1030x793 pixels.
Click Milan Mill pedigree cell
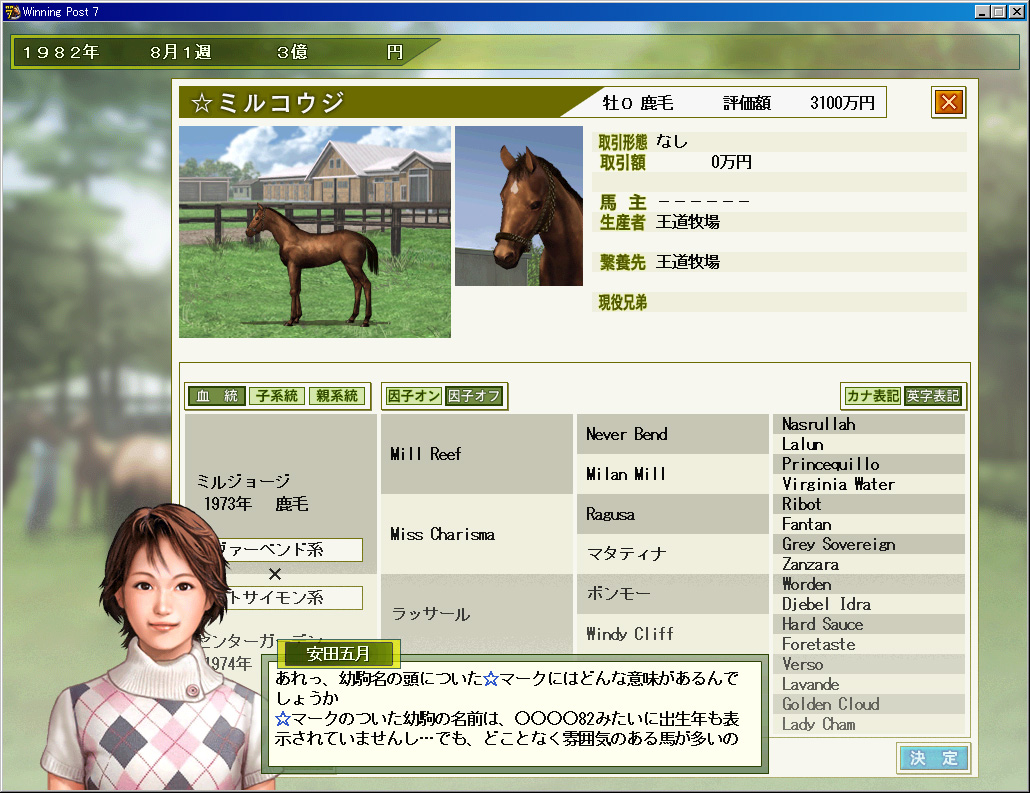[x=673, y=474]
